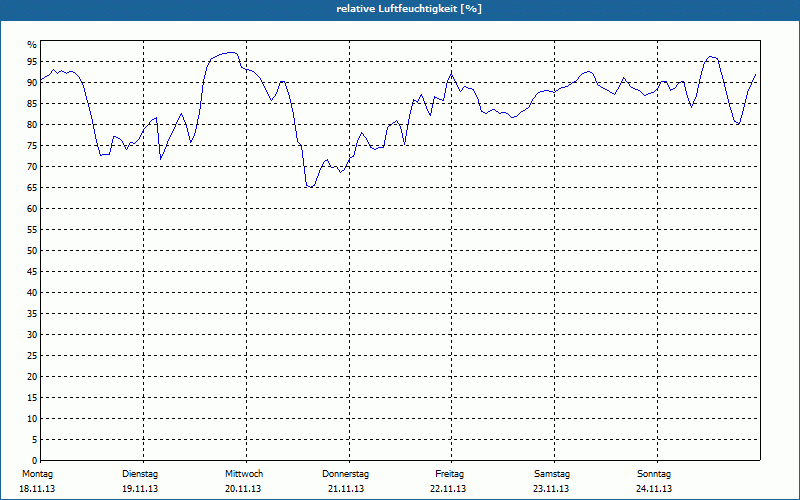Click the date '22.11.13'
Image resolution: width=800 pixels, height=500 pixels.
point(448,489)
